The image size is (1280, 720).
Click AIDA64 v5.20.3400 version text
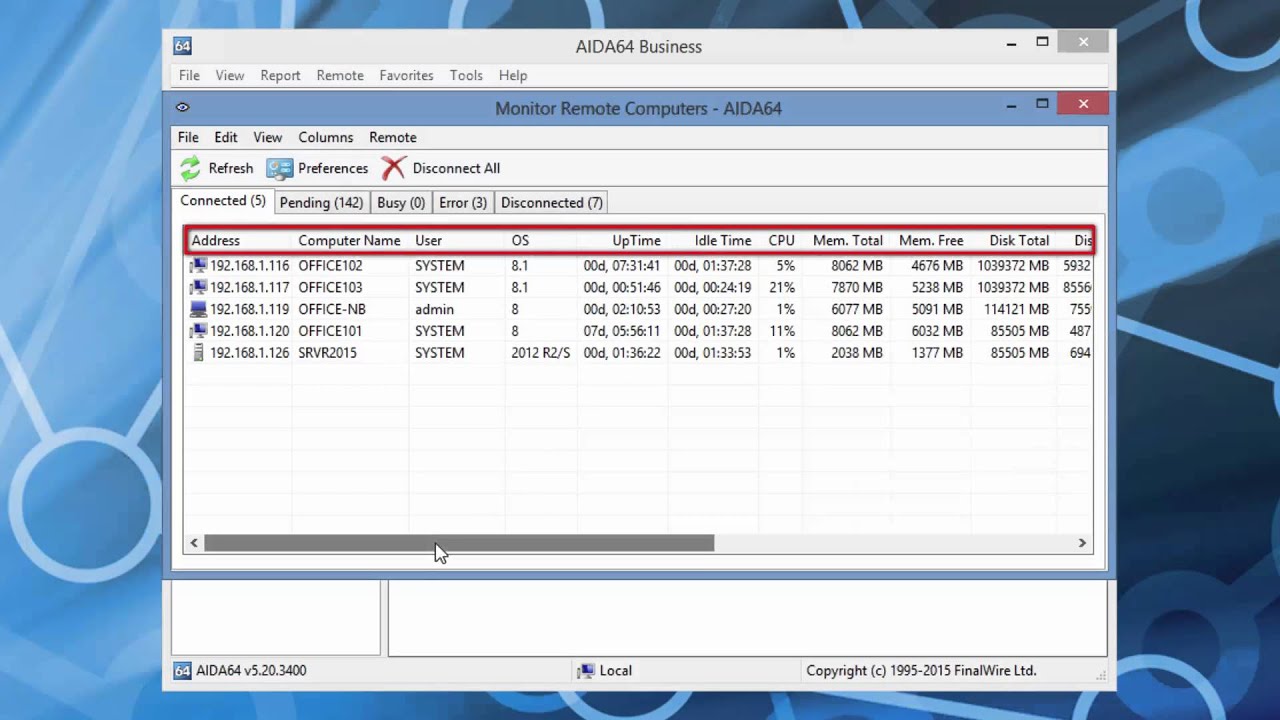point(251,671)
